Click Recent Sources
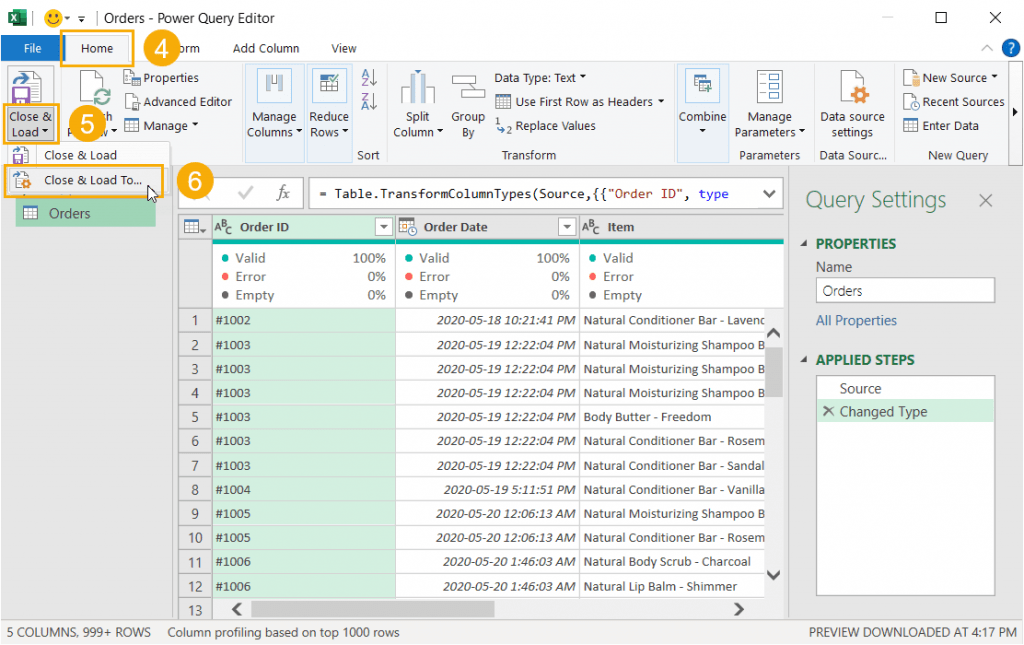 [953, 102]
